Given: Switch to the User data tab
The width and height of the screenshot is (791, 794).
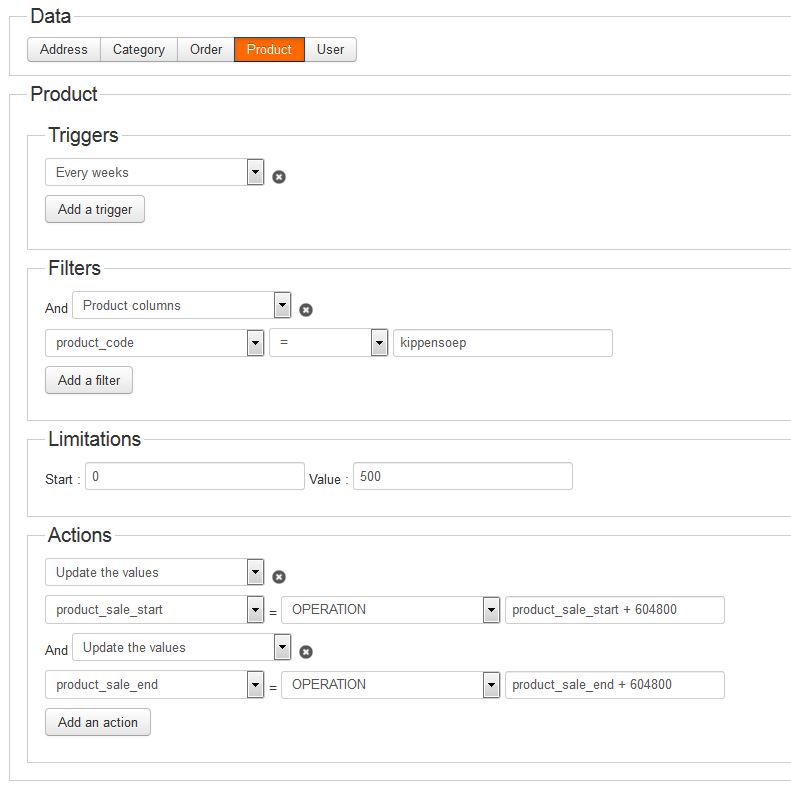Looking at the screenshot, I should (x=330, y=49).
